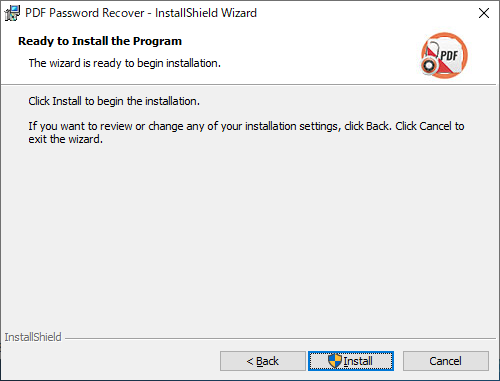Click the Click Install to begin instruction

click(x=114, y=101)
